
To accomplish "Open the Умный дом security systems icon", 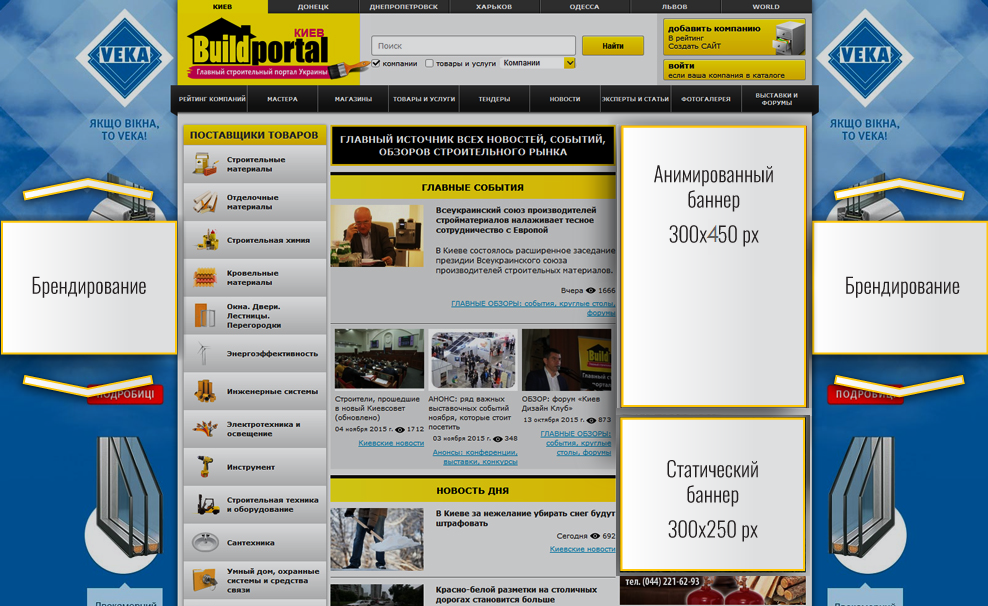I will (x=205, y=580).
